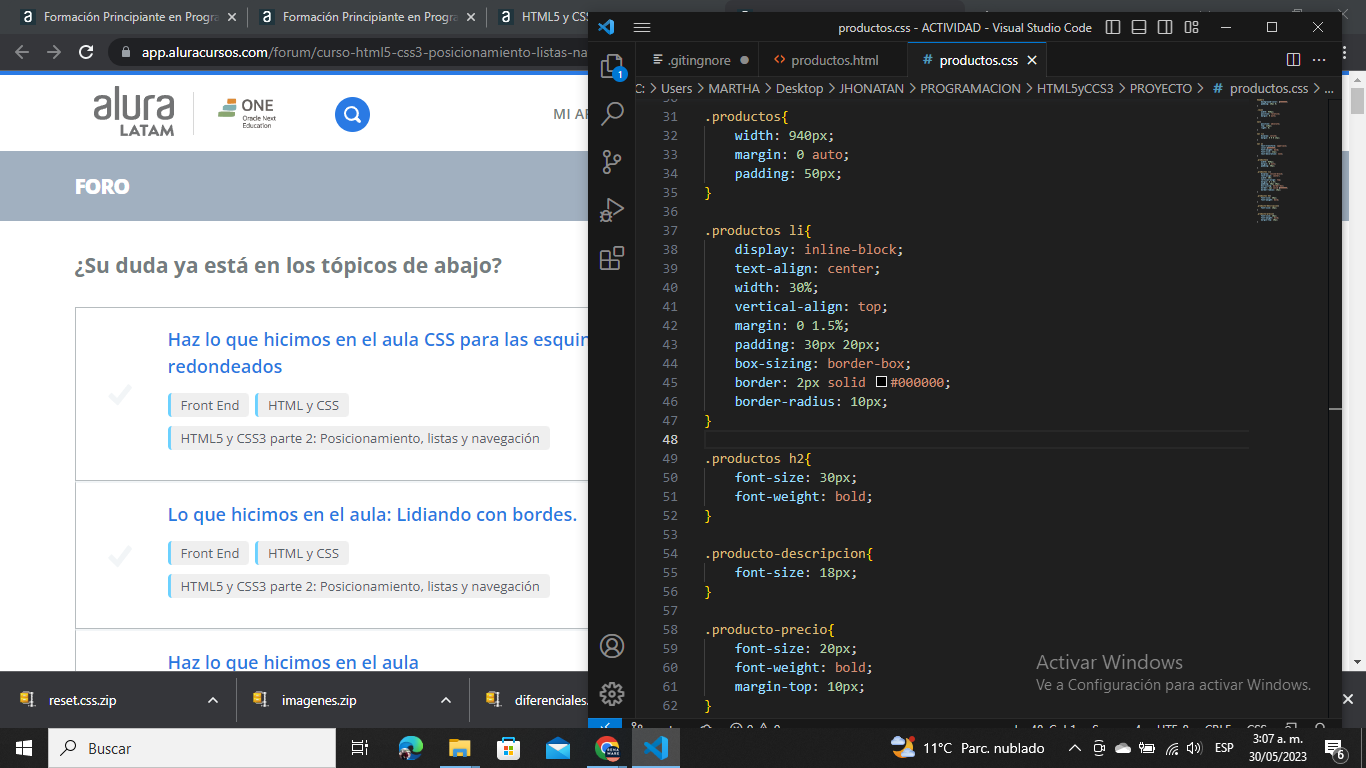The width and height of the screenshot is (1366, 768).
Task: Expand the reset.css.zip download options
Action: click(213, 700)
